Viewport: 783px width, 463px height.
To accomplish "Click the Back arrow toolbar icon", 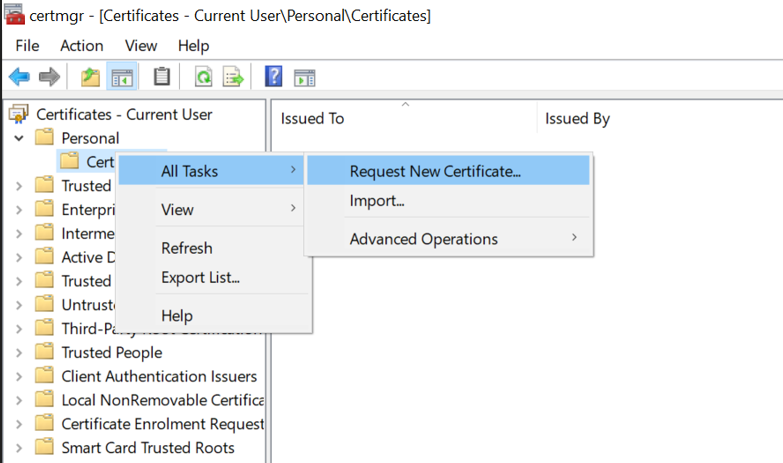I will coord(19,77).
